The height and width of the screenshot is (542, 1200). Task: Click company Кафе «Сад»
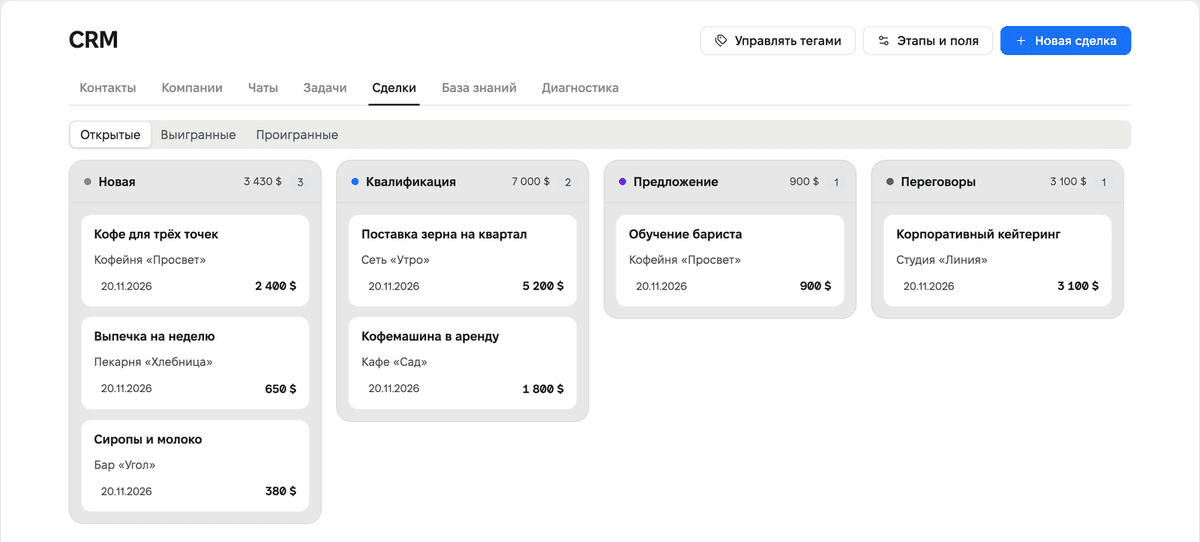point(394,363)
